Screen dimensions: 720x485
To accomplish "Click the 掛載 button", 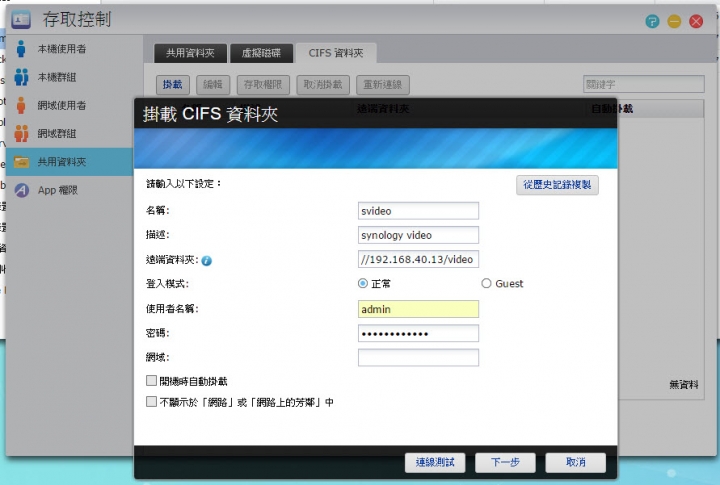I will click(173, 85).
